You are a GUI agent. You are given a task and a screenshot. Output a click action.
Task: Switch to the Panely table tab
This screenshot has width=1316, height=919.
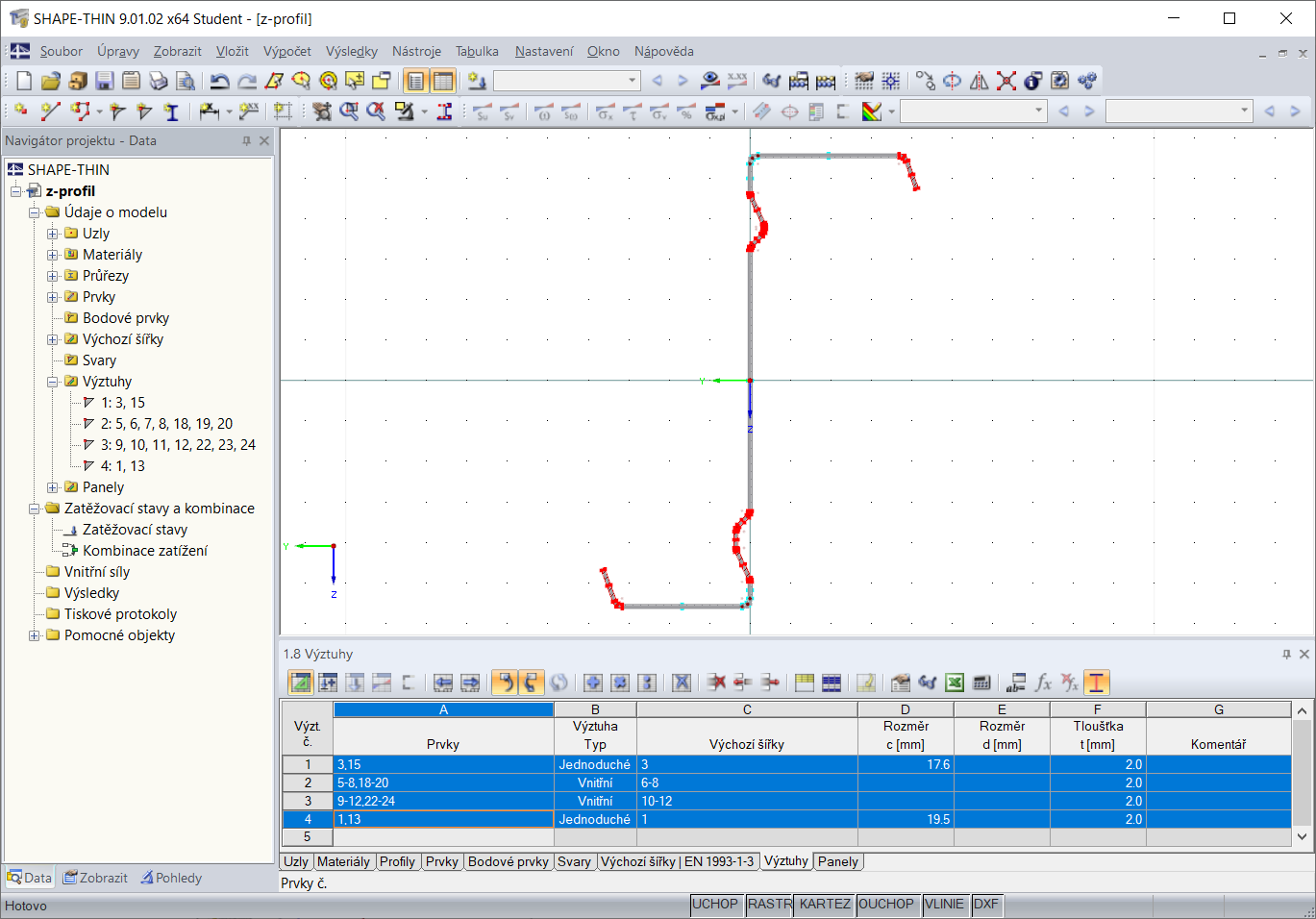tap(837, 861)
